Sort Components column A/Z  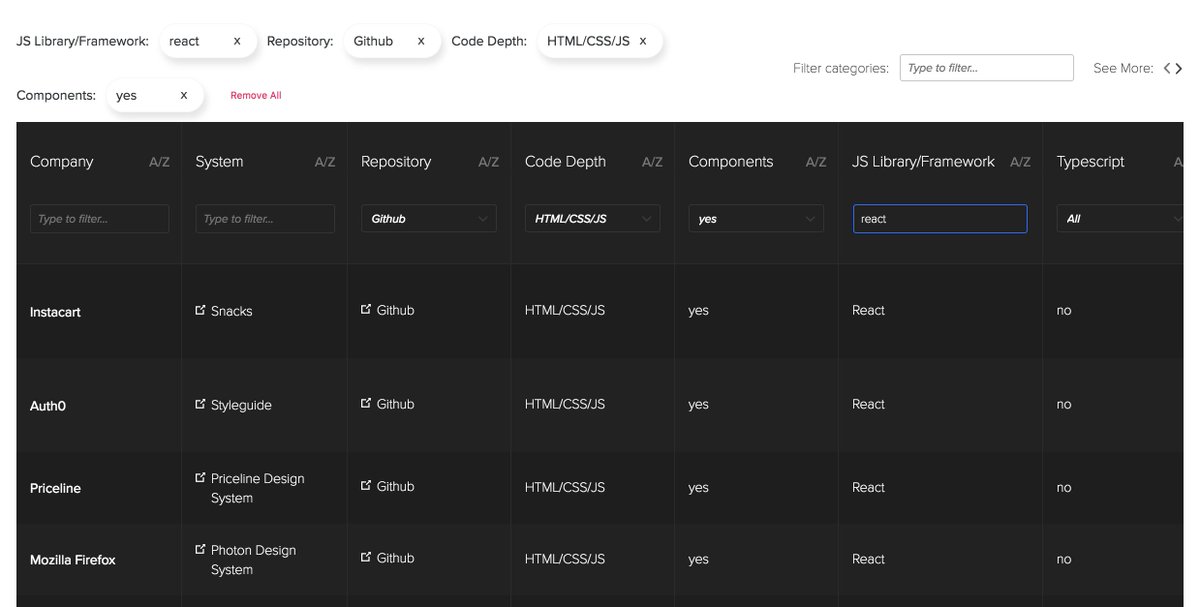816,162
